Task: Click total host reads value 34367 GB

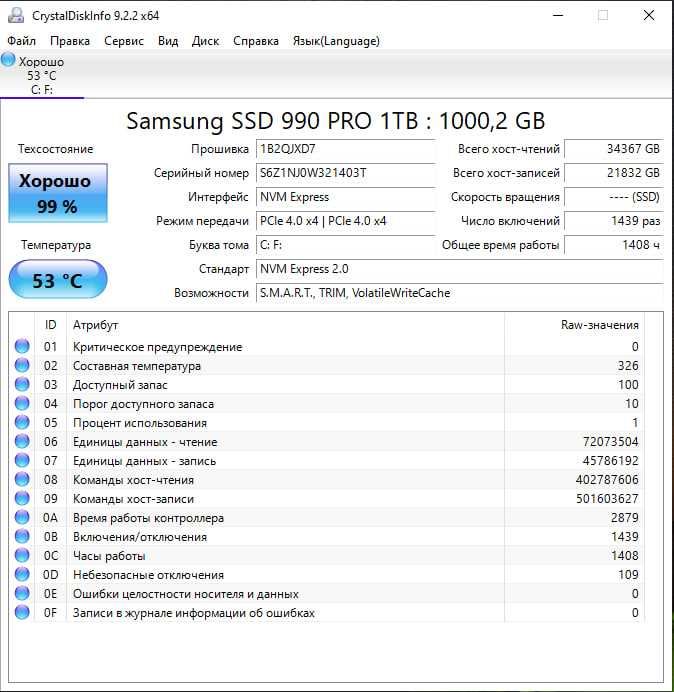Action: coord(614,149)
